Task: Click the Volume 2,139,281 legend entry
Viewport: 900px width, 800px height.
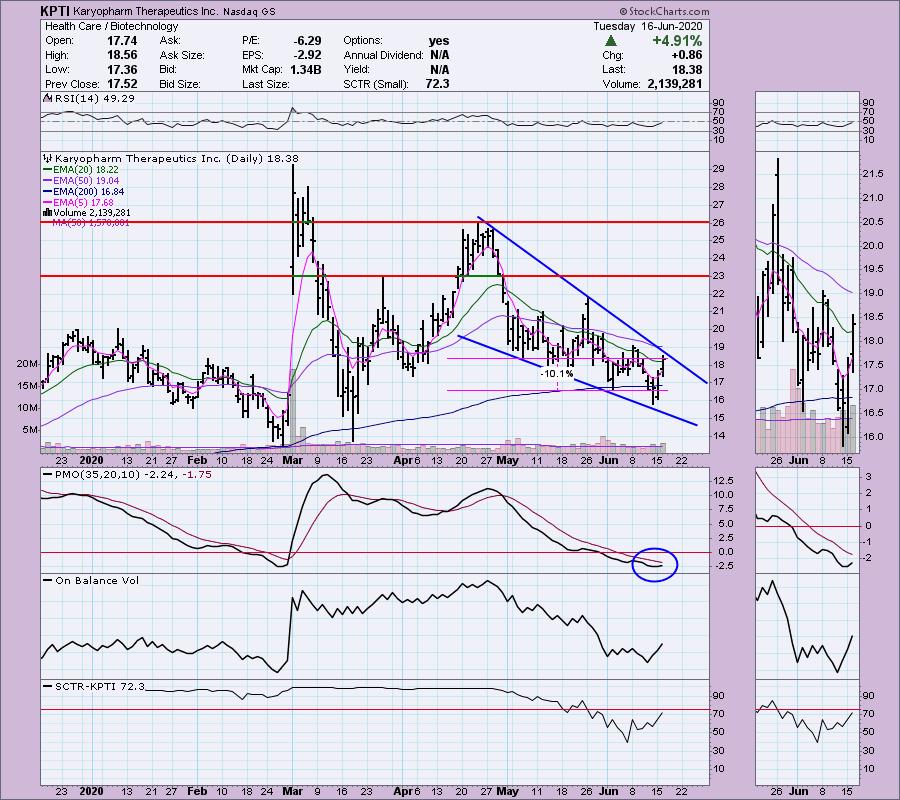Action: tap(91, 212)
